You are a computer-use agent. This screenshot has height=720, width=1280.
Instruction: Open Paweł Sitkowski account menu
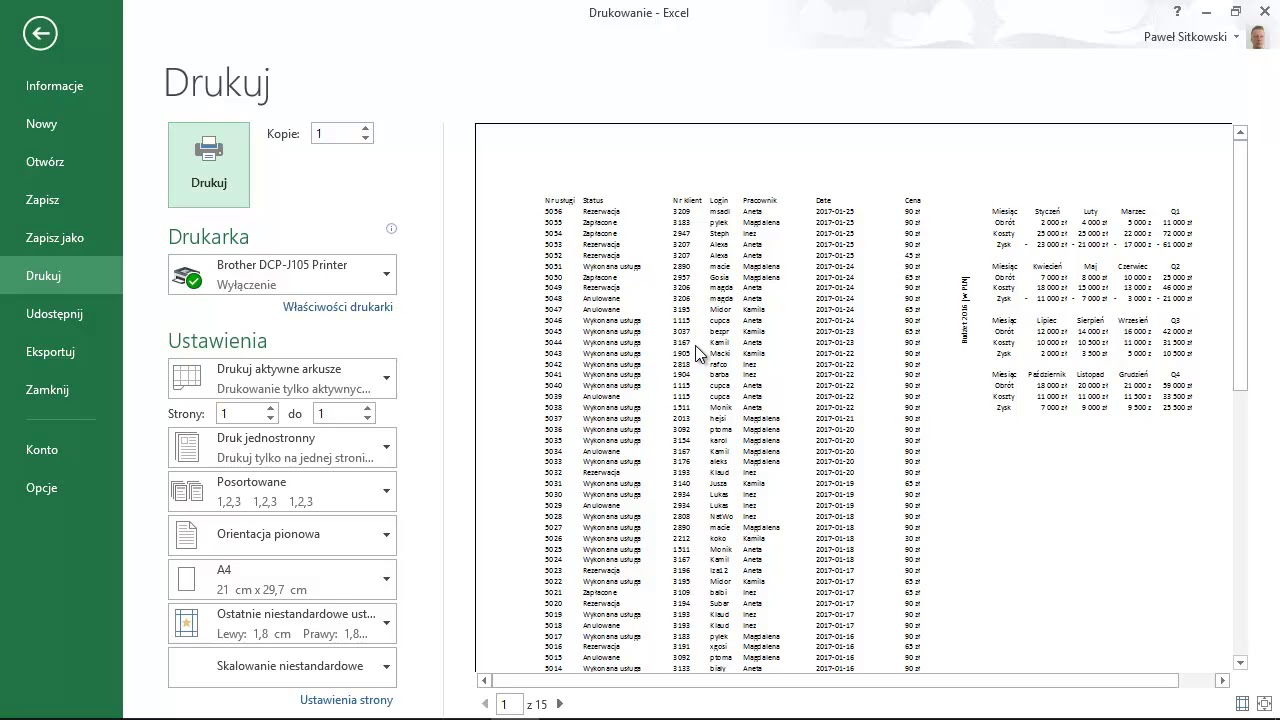click(x=1192, y=37)
